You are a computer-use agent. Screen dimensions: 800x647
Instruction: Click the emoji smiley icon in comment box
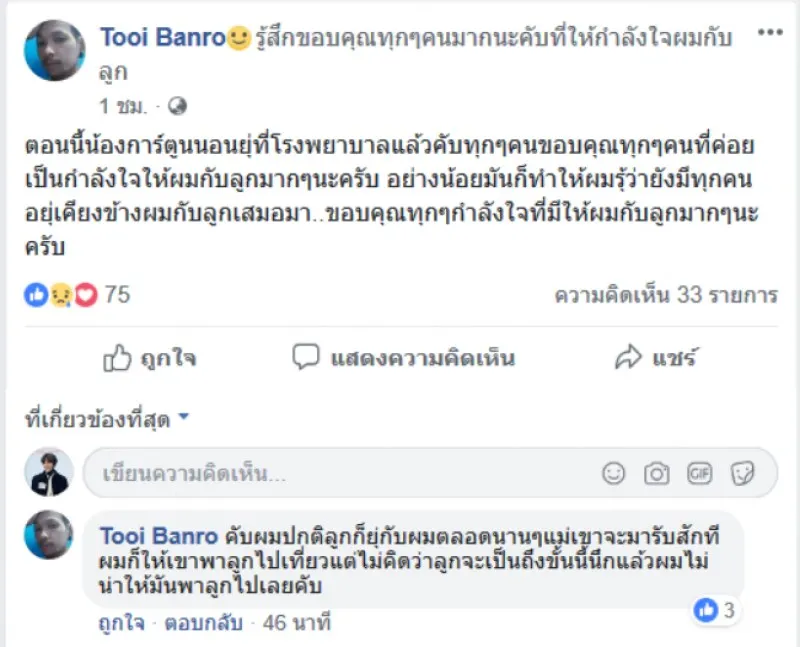pos(614,473)
